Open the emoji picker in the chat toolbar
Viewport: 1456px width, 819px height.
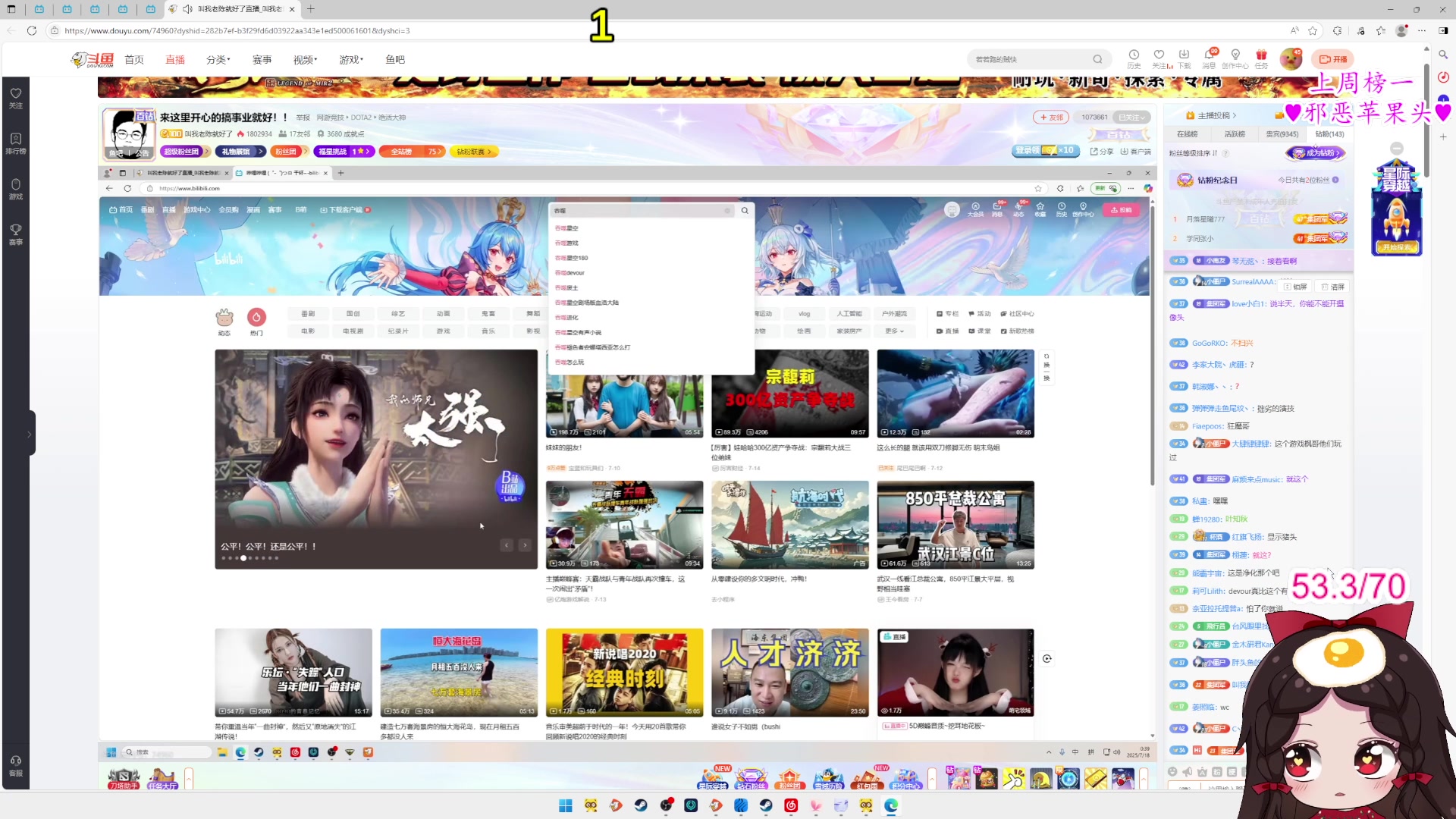1172,772
